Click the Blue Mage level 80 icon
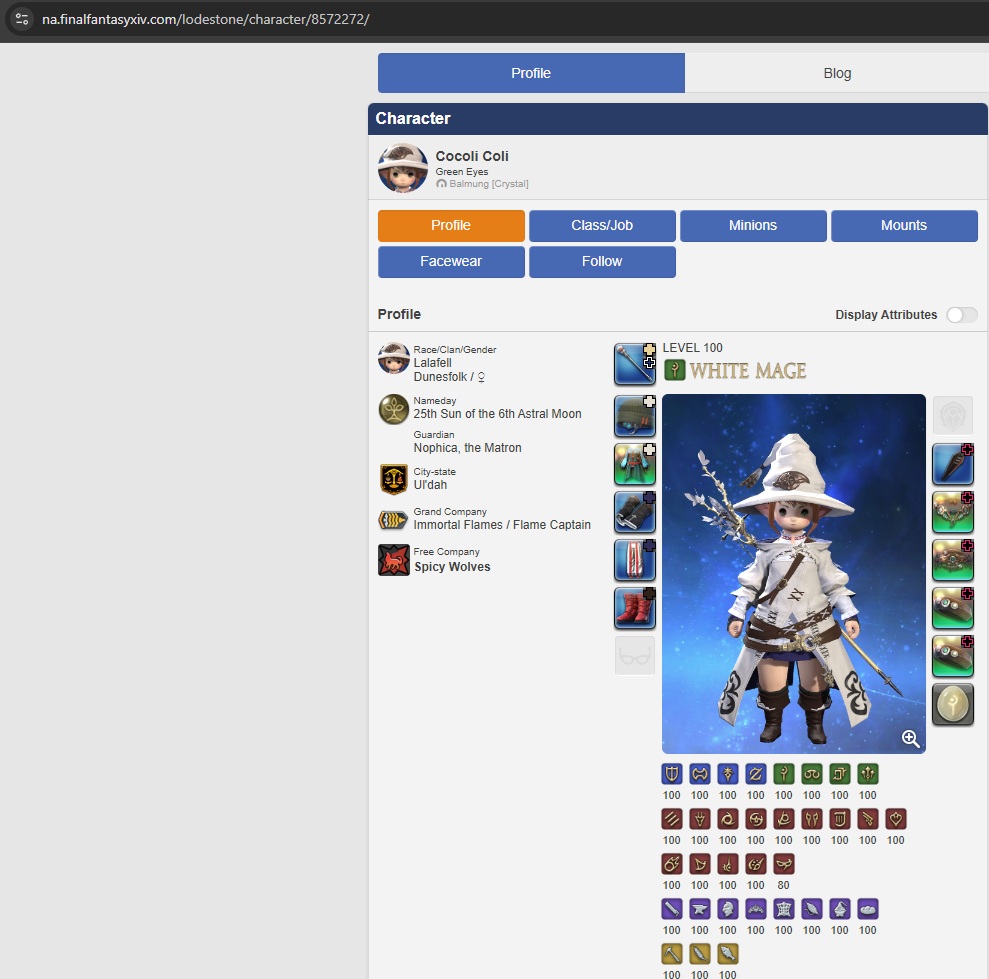Screen dimensions: 989x979 [x=783, y=864]
